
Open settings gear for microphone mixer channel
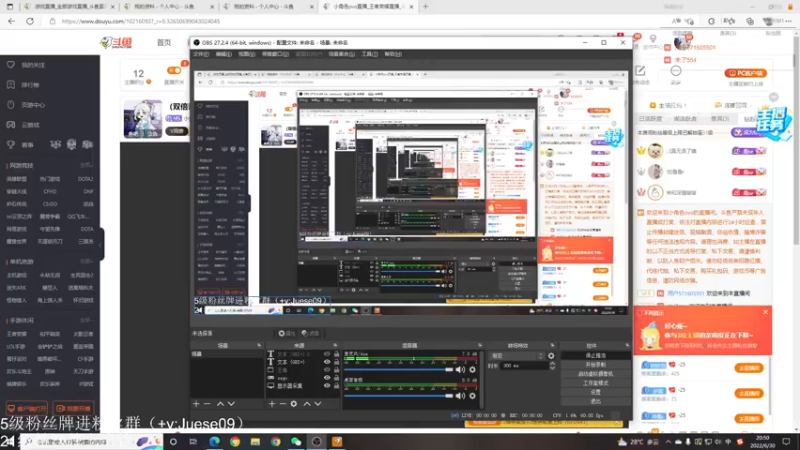[472, 369]
